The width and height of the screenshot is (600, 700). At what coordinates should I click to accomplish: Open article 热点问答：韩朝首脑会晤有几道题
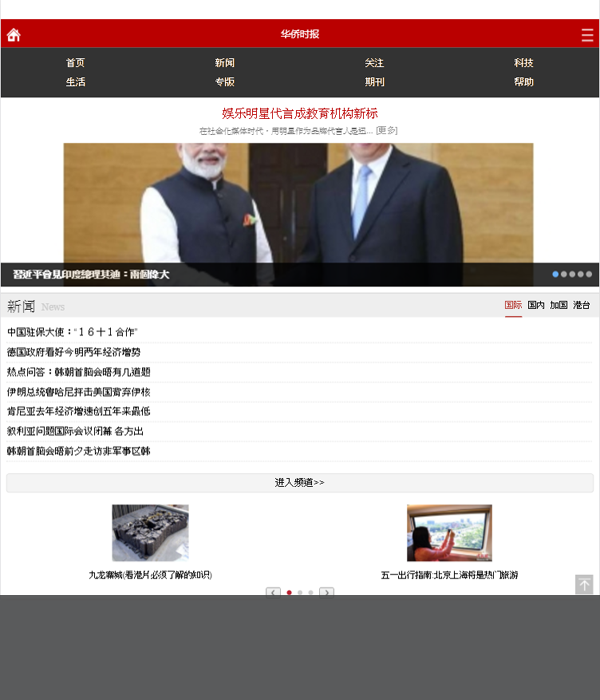[79, 372]
